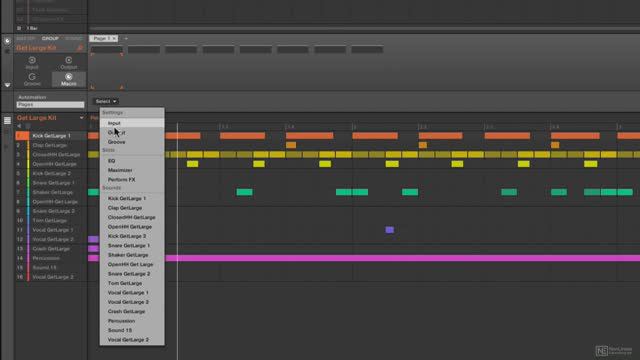640x360 pixels.
Task: Pick Percussion in dropdown menu
Action: 132,321
